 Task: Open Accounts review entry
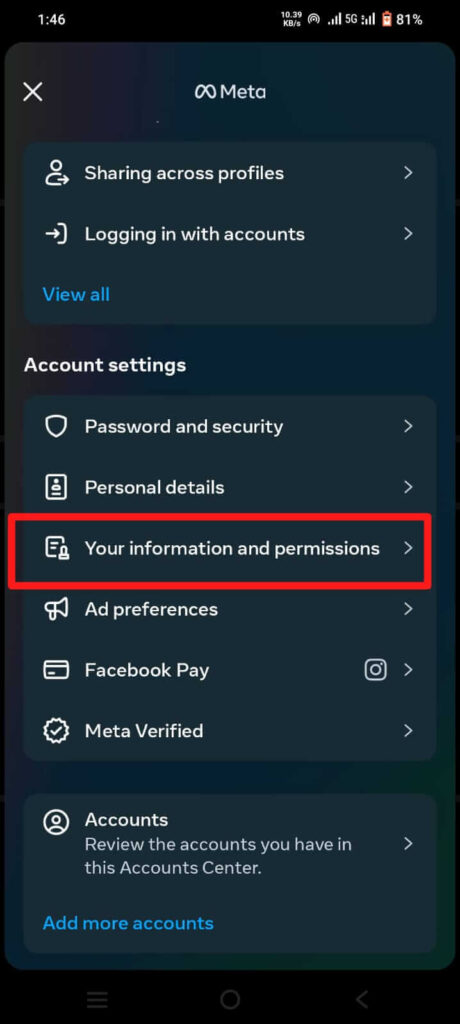[230, 844]
